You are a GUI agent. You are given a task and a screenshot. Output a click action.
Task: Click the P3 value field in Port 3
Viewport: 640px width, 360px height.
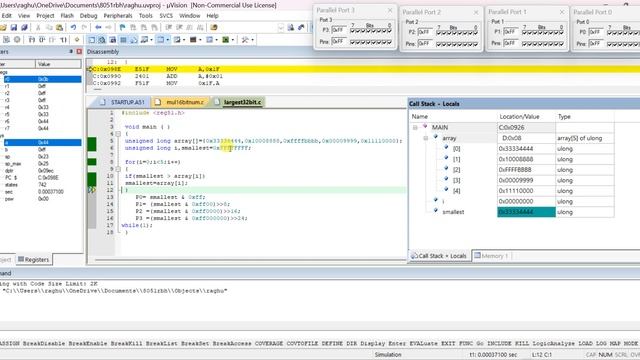[339, 30]
